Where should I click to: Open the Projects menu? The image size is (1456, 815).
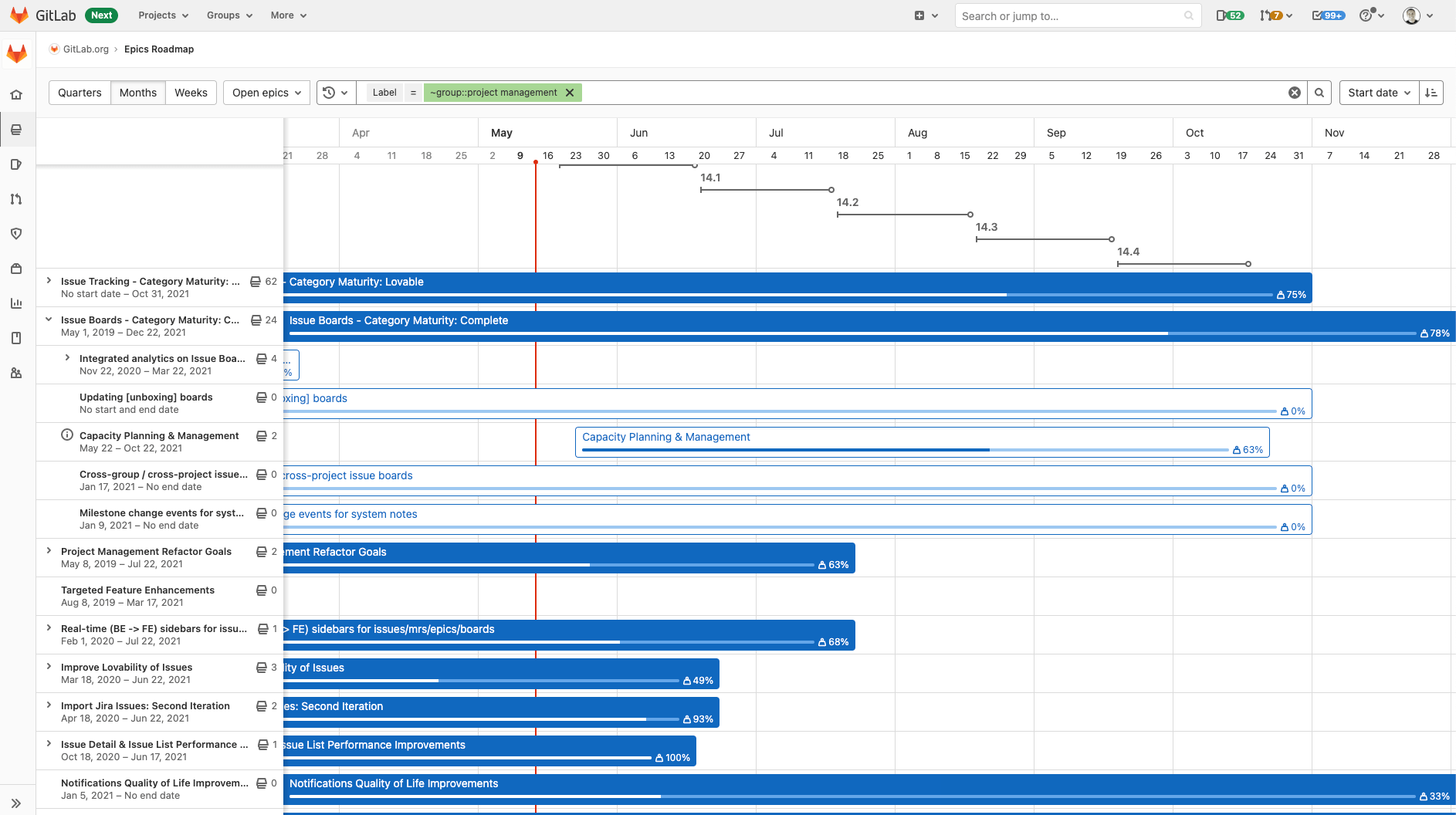(x=162, y=15)
